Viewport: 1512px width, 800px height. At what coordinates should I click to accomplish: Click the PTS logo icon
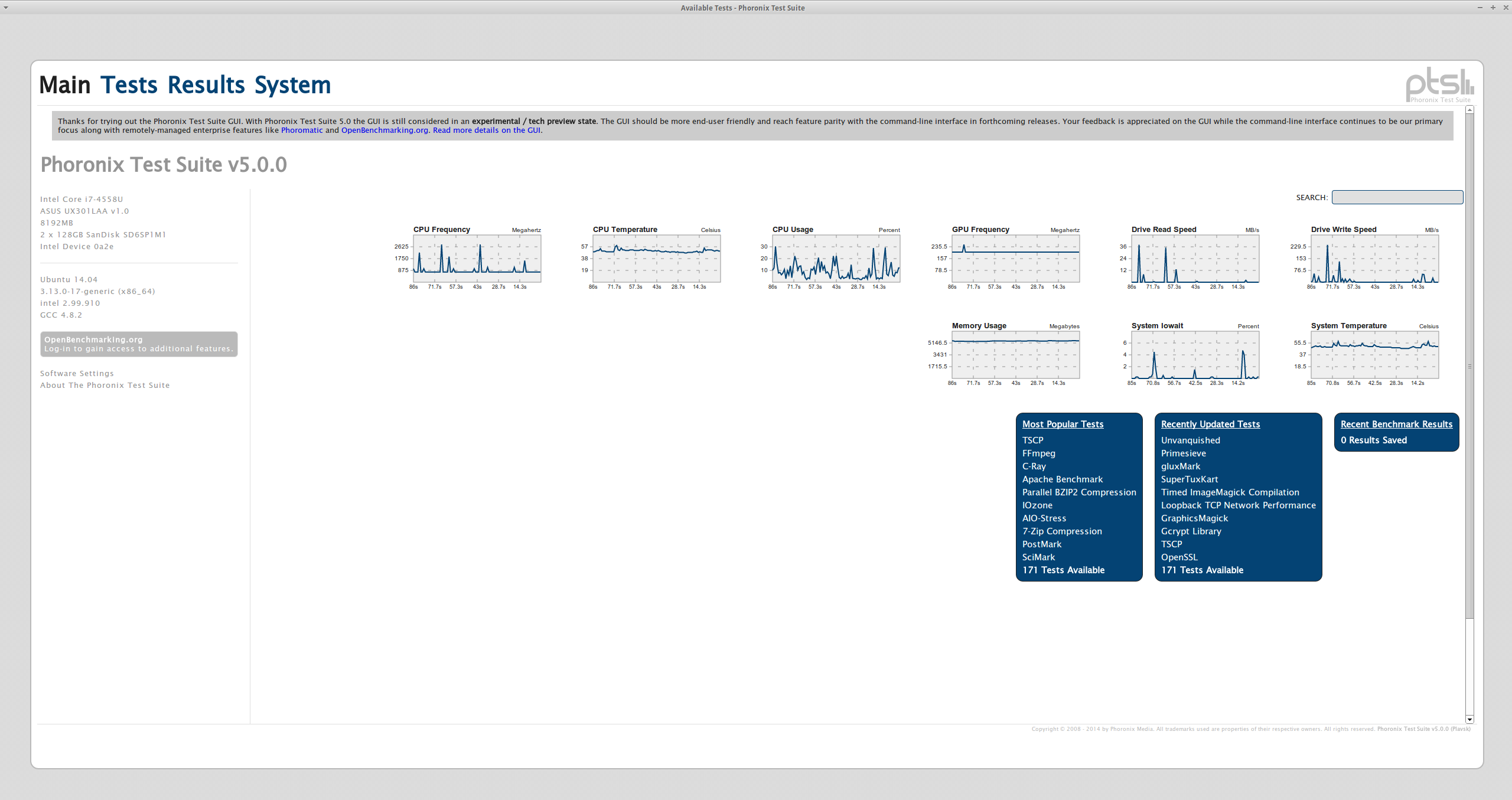coord(1439,84)
